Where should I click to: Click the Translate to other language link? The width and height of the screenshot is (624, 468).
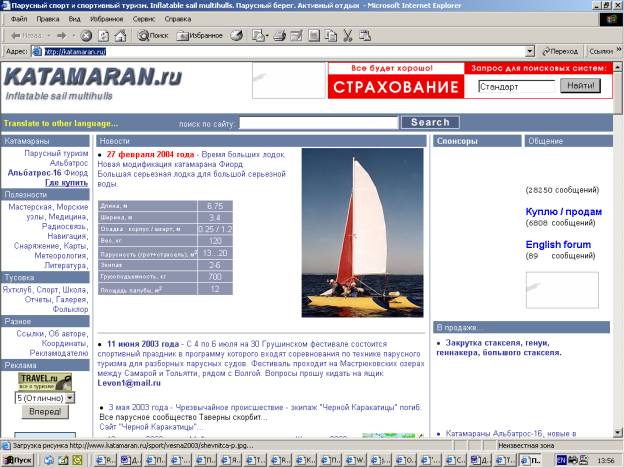pos(61,123)
